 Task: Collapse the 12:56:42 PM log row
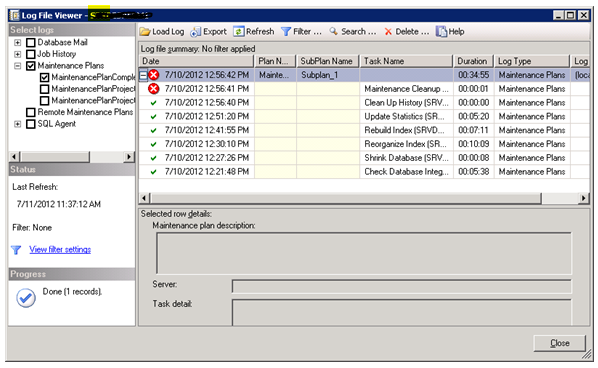point(143,75)
